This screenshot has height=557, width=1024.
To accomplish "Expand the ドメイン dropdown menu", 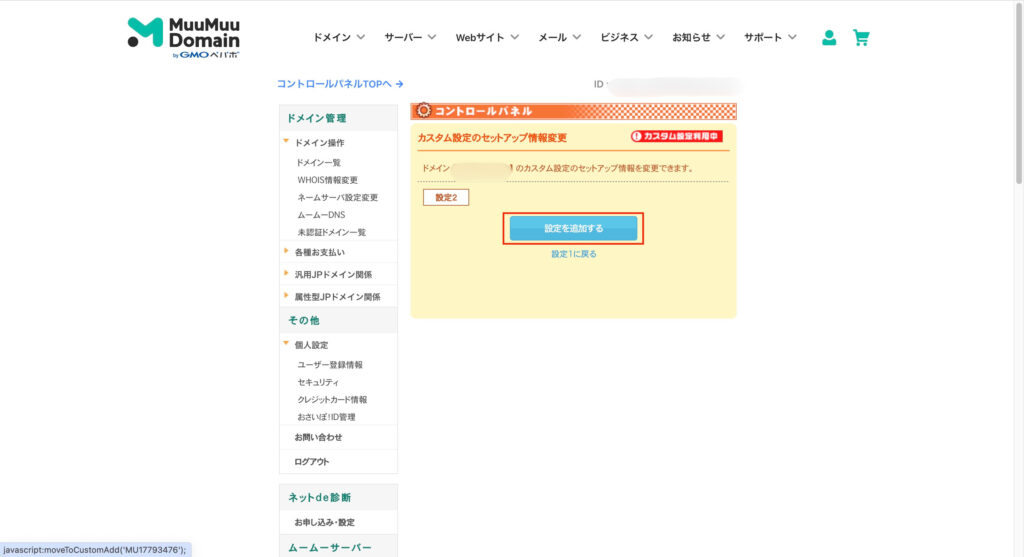I will [339, 38].
